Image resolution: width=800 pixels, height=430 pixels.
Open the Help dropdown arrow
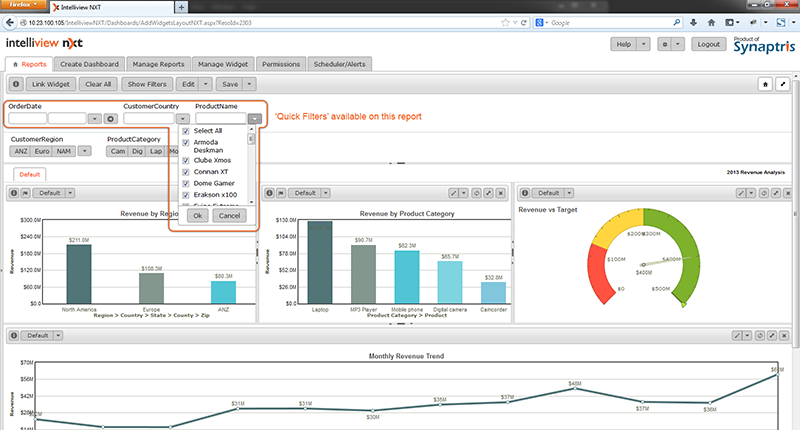pos(643,44)
